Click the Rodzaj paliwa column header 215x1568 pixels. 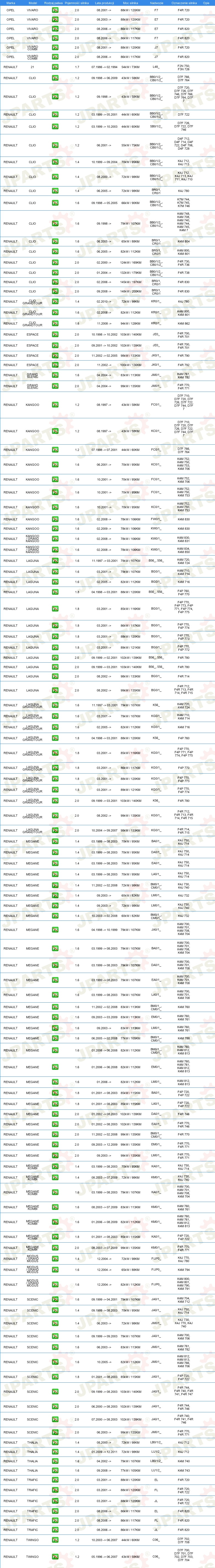coord(54,2)
